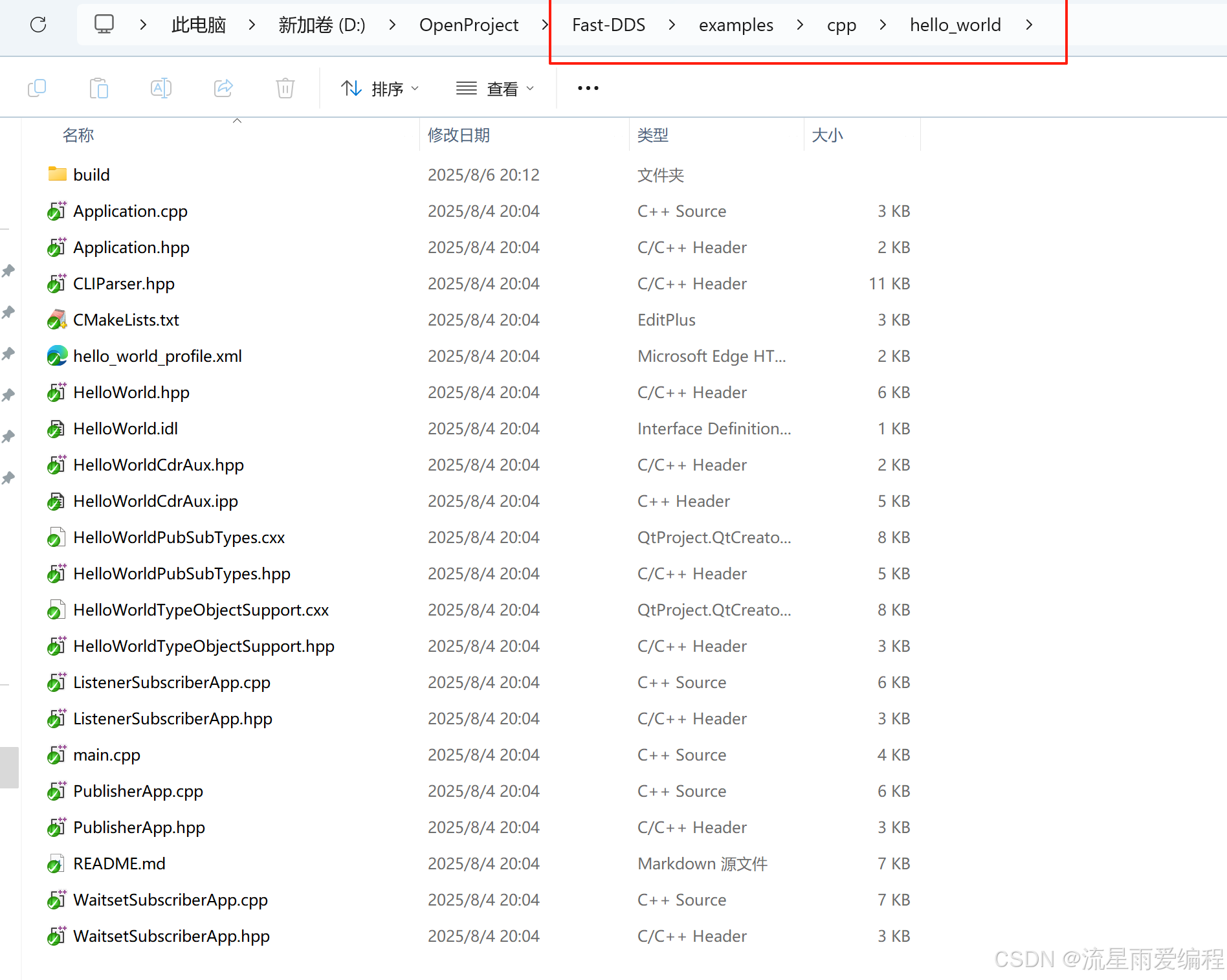Click the share icon in toolbar
1227x980 pixels.
click(223, 88)
